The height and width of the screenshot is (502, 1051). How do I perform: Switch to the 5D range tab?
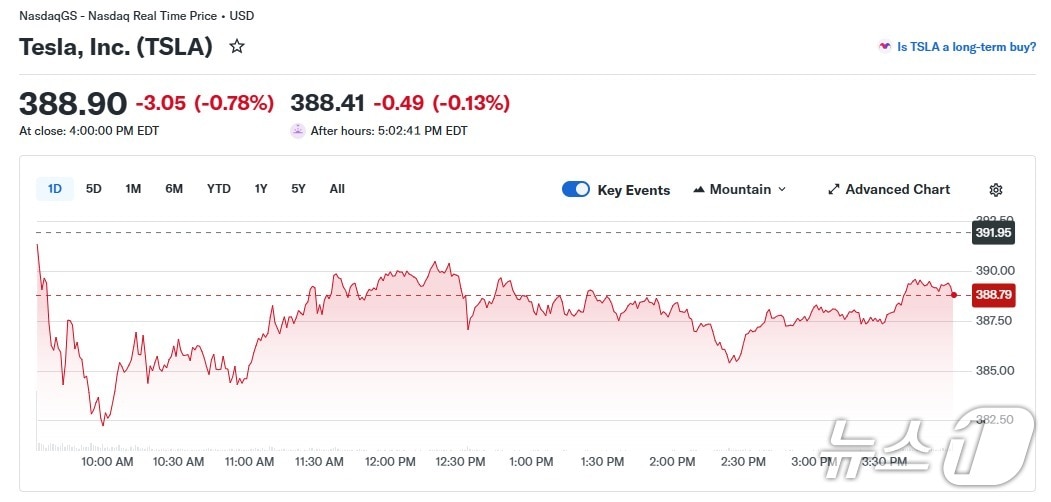click(94, 189)
